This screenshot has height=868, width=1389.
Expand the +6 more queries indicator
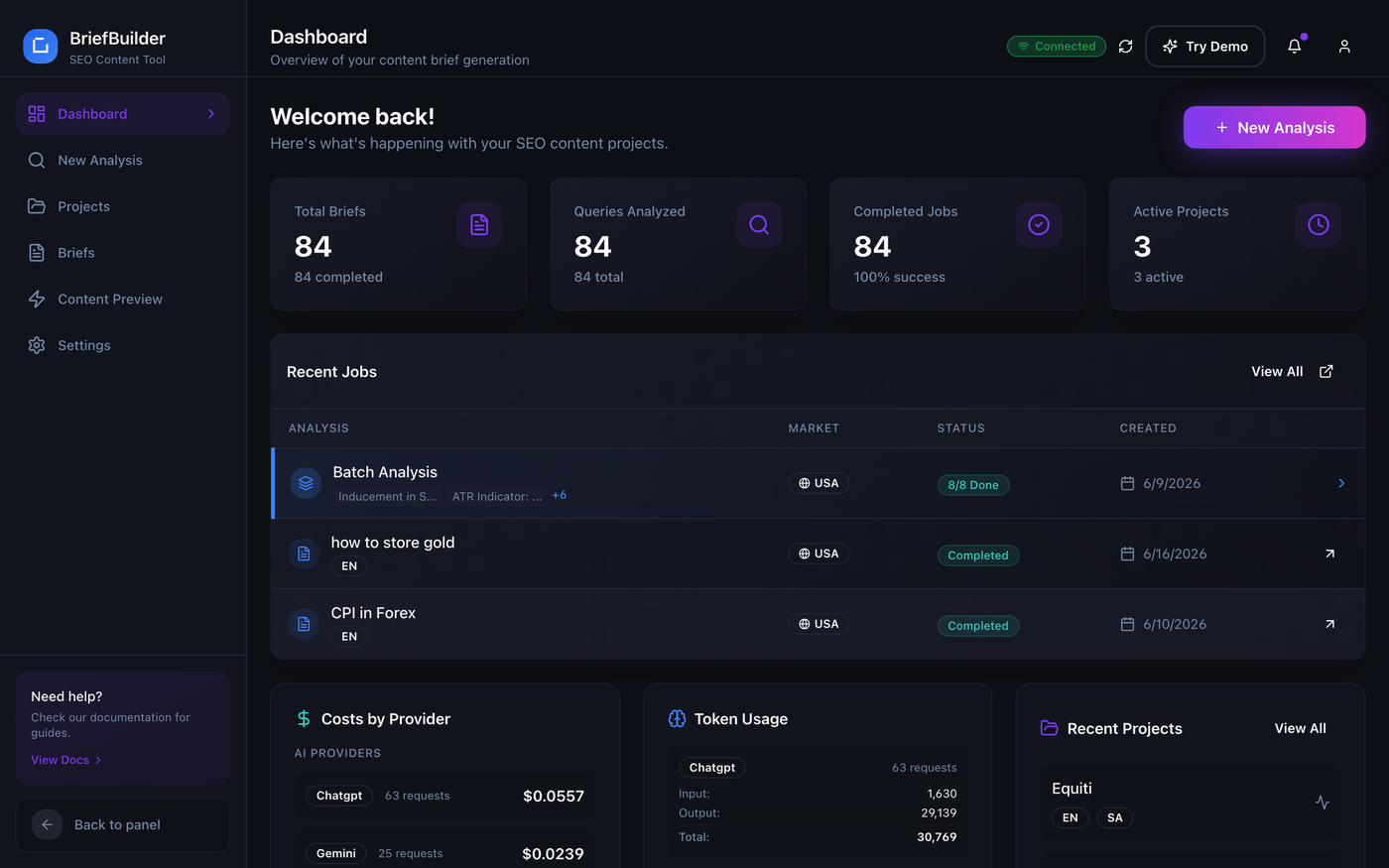(x=560, y=495)
